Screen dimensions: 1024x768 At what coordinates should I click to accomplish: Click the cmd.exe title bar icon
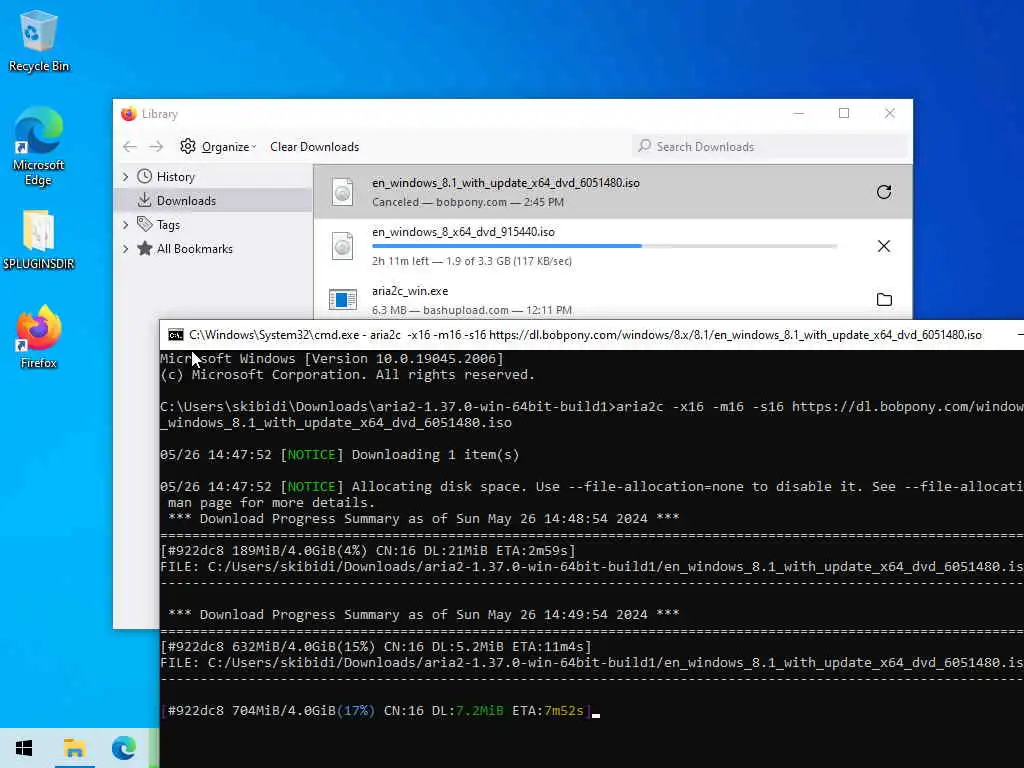click(x=176, y=335)
